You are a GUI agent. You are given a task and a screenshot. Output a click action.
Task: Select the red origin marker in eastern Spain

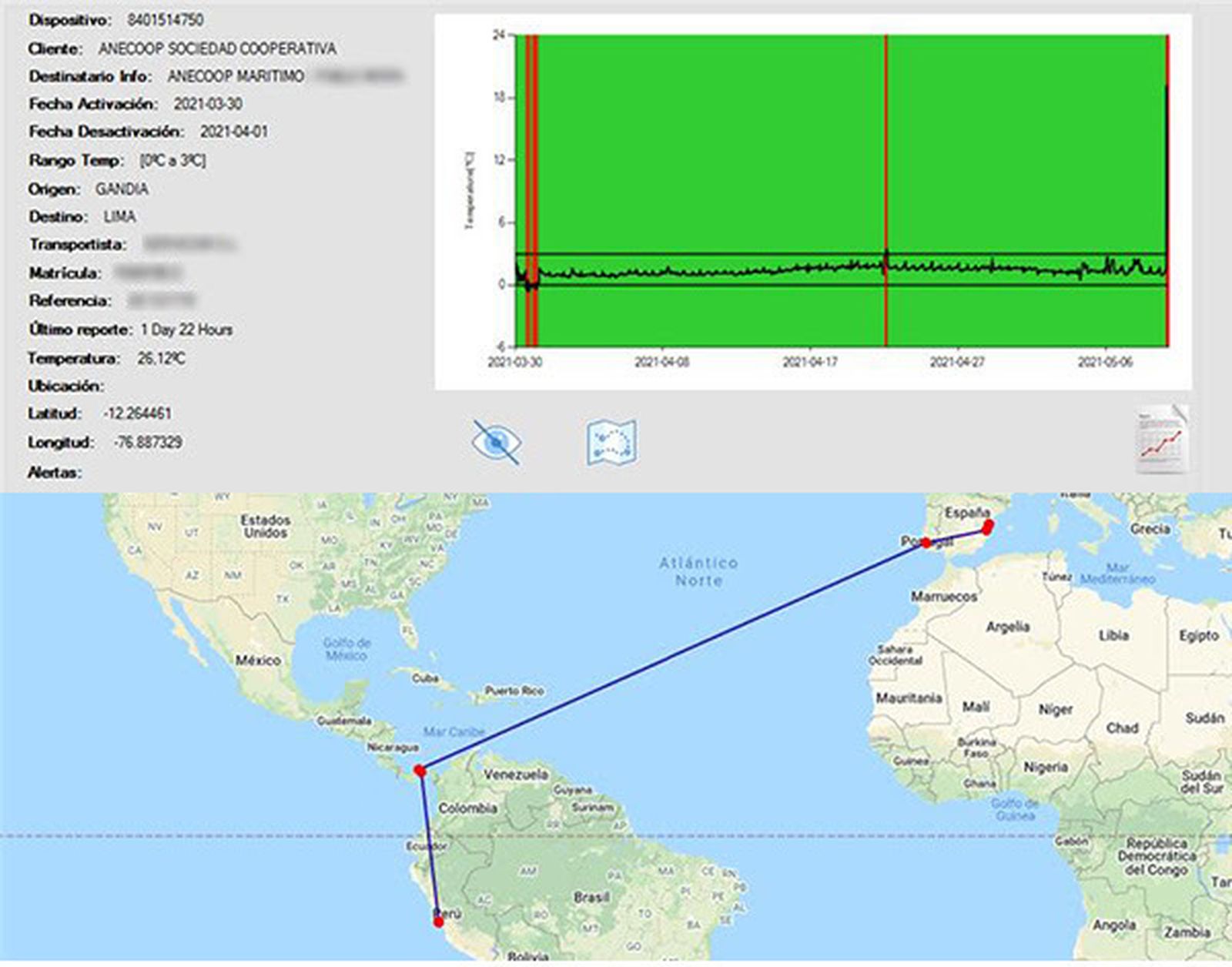click(x=987, y=527)
